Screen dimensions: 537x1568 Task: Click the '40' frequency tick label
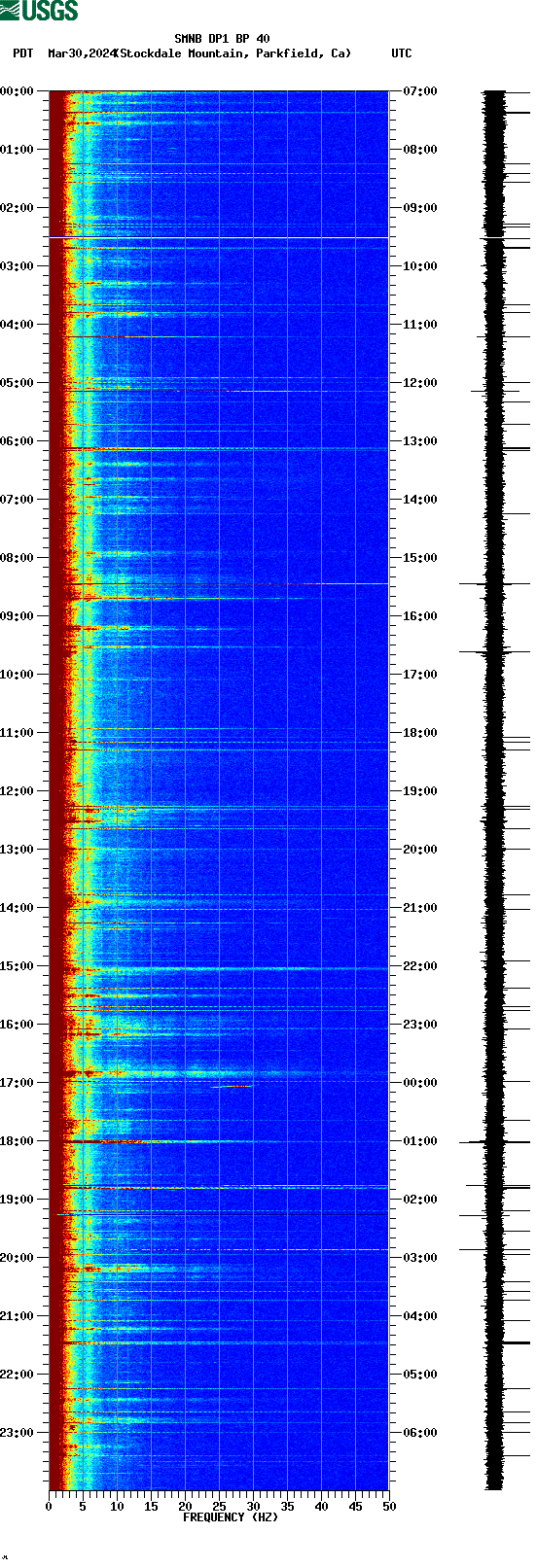[321, 1507]
